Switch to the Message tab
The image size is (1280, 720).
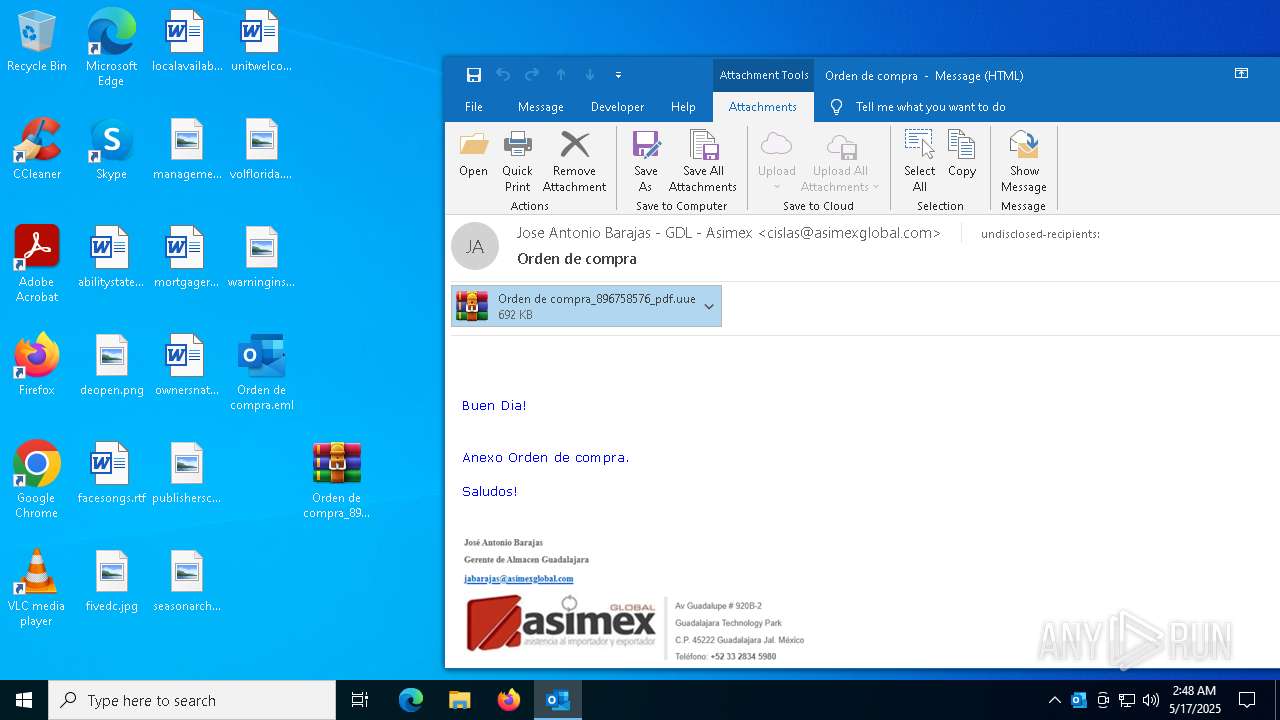point(541,107)
